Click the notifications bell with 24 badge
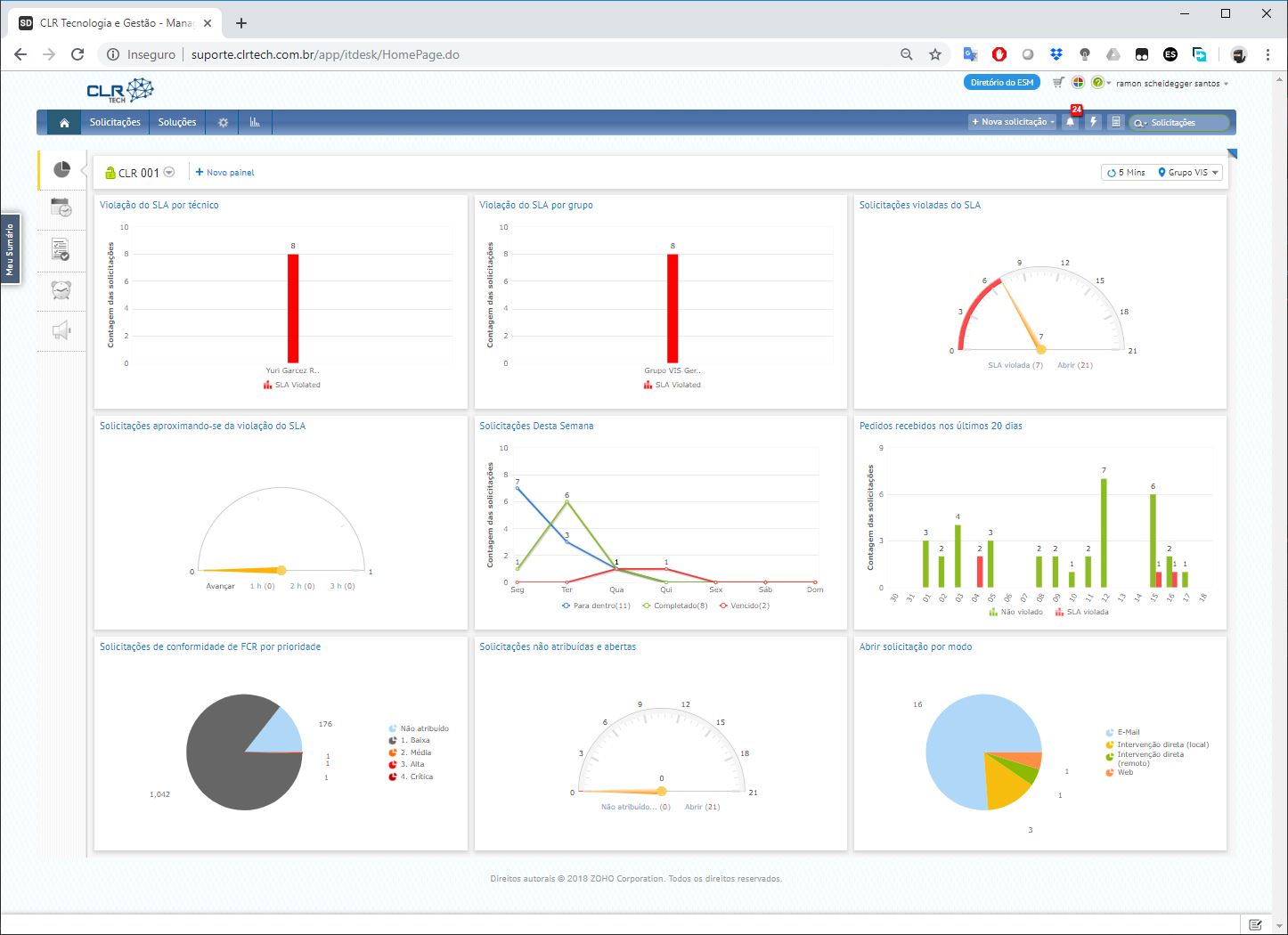This screenshot has height=935, width=1288. click(1071, 122)
